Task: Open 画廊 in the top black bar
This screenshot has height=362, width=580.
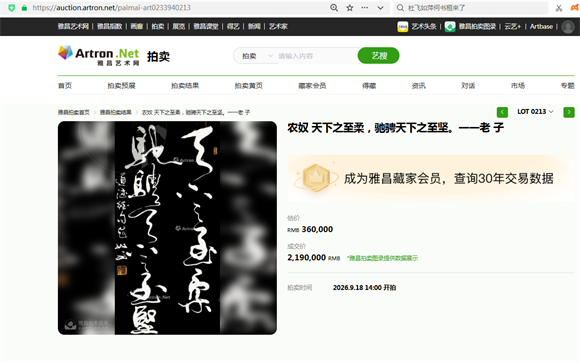Action: pos(137,26)
